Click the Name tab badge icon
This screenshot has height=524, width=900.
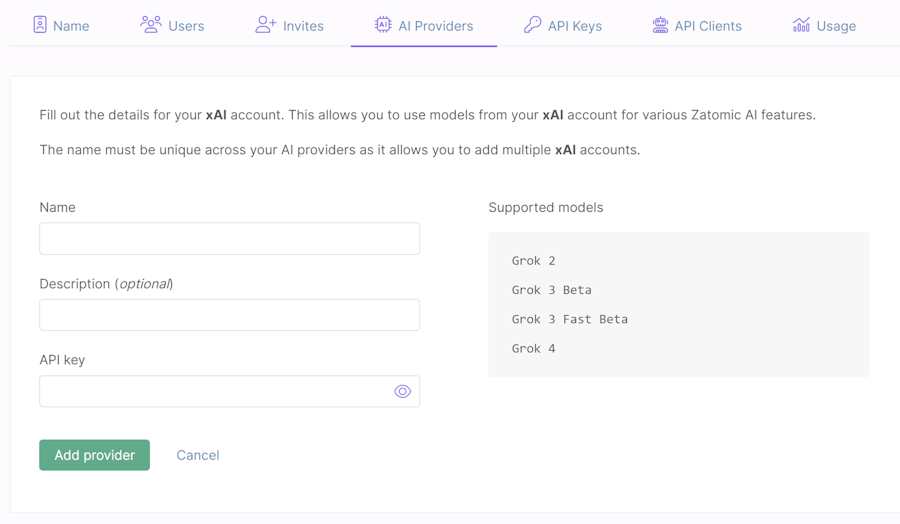coord(40,25)
